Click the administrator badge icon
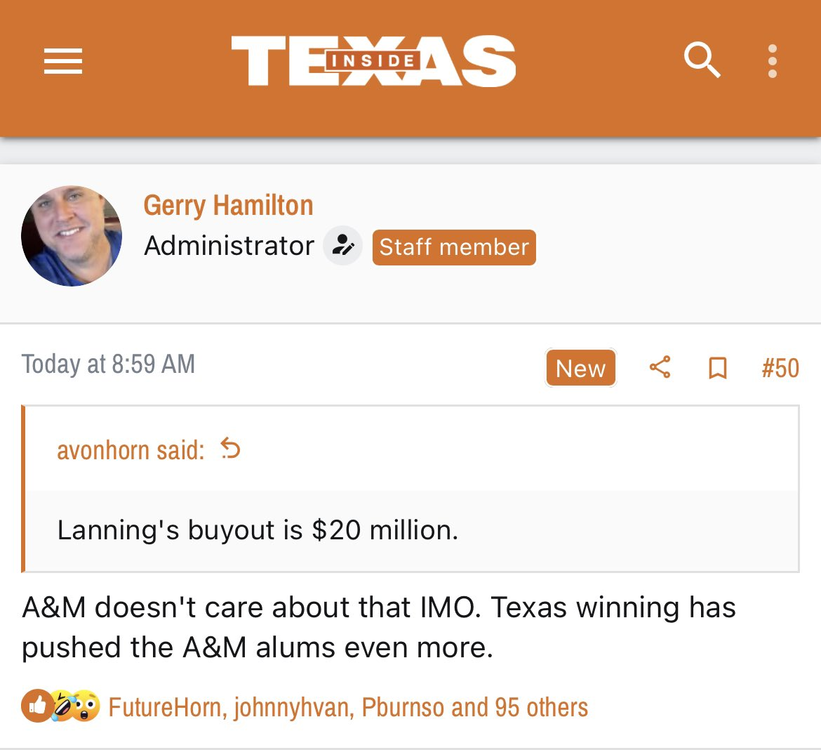 coord(343,246)
